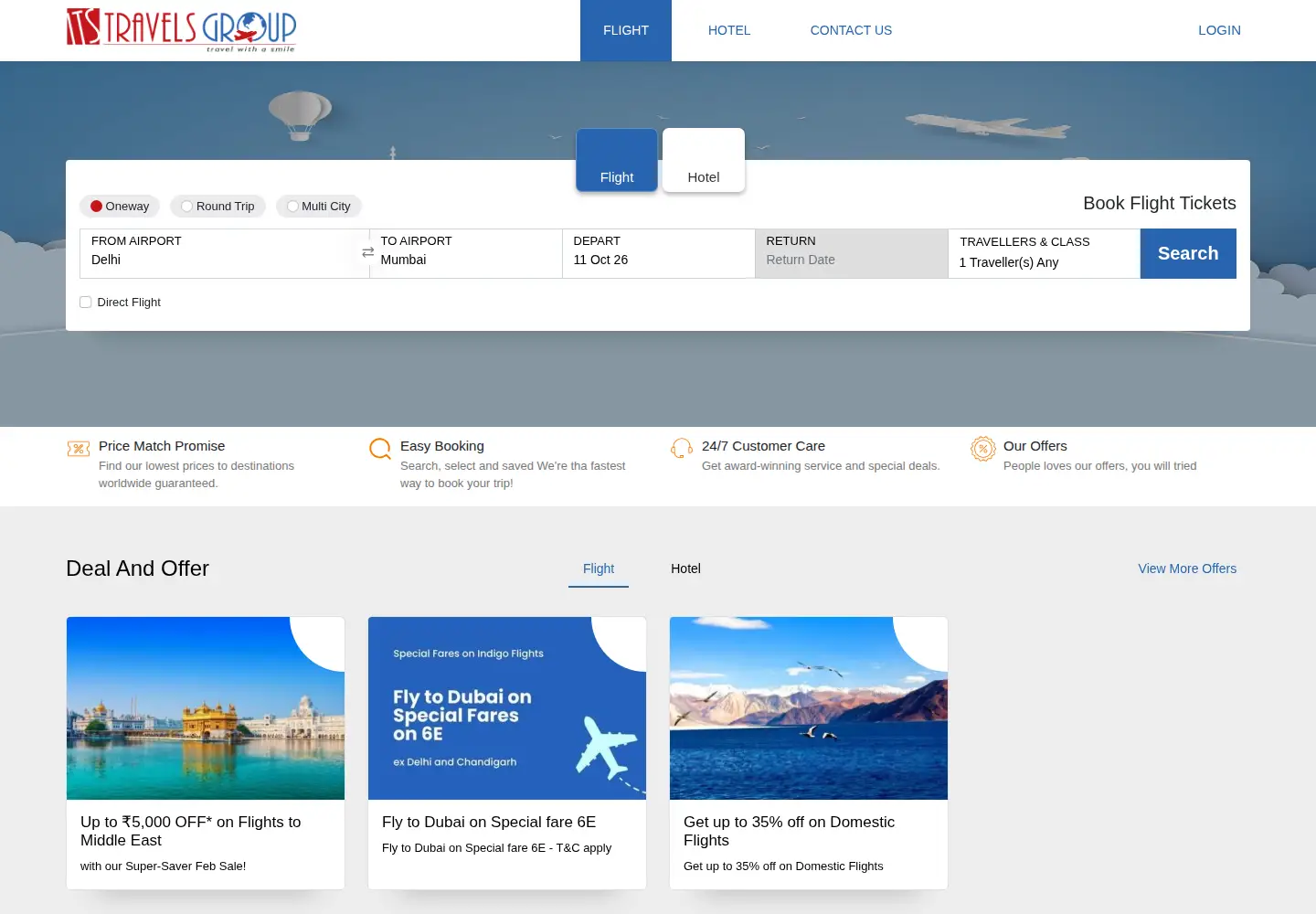Open the Depart date picker
The image size is (1316, 914).
coord(658,253)
